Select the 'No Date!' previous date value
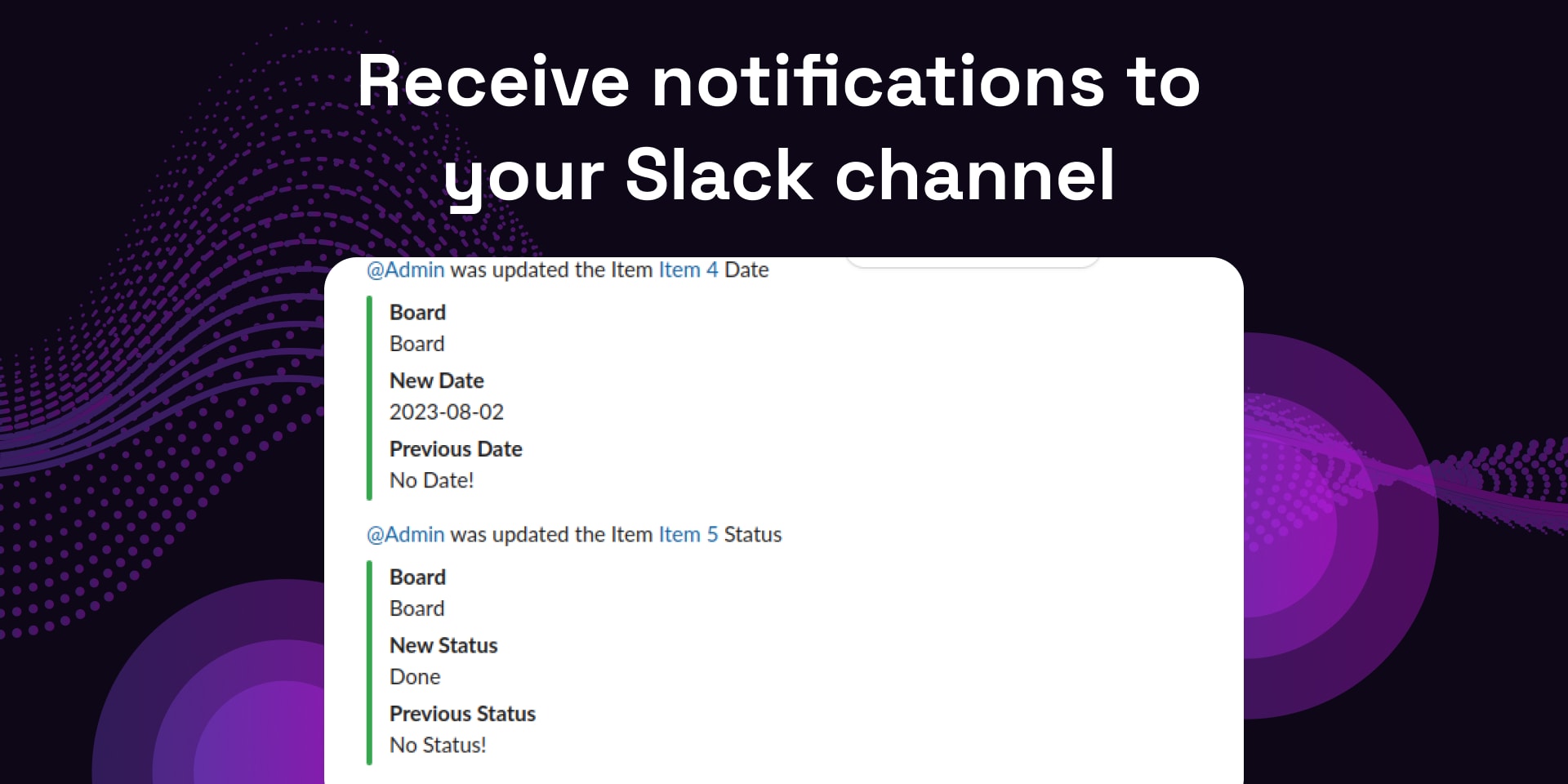 coord(432,480)
